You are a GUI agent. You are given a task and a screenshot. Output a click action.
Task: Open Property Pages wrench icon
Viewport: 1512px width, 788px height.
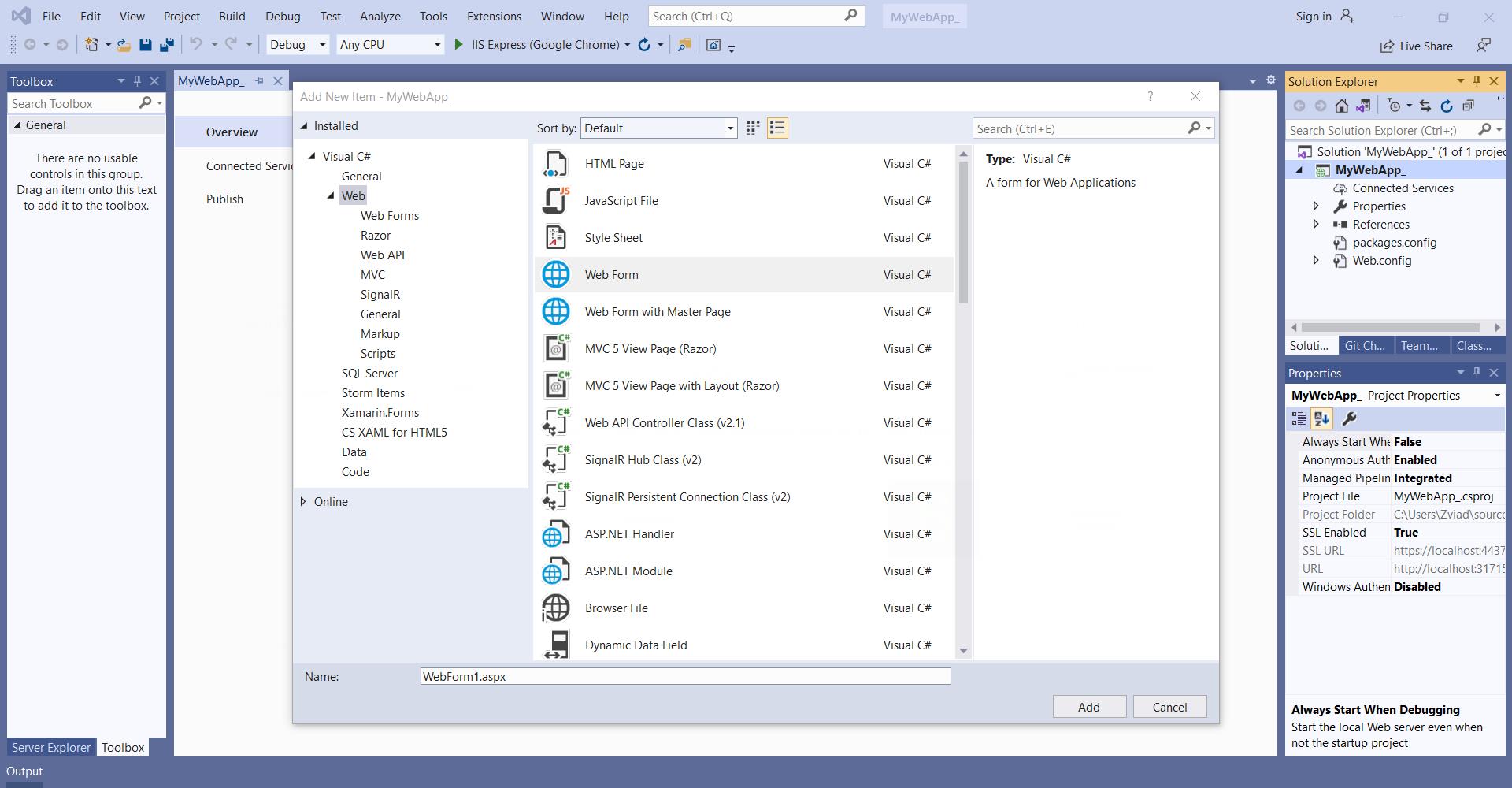1349,419
